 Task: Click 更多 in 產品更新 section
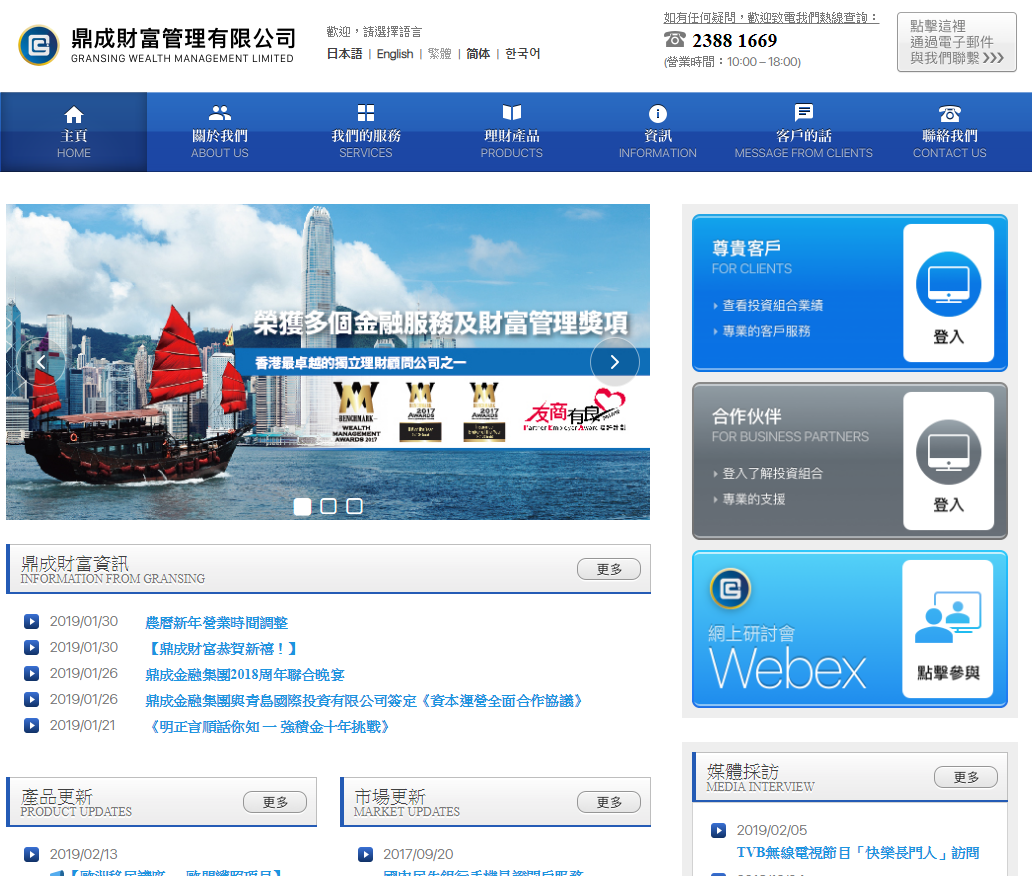[x=275, y=802]
